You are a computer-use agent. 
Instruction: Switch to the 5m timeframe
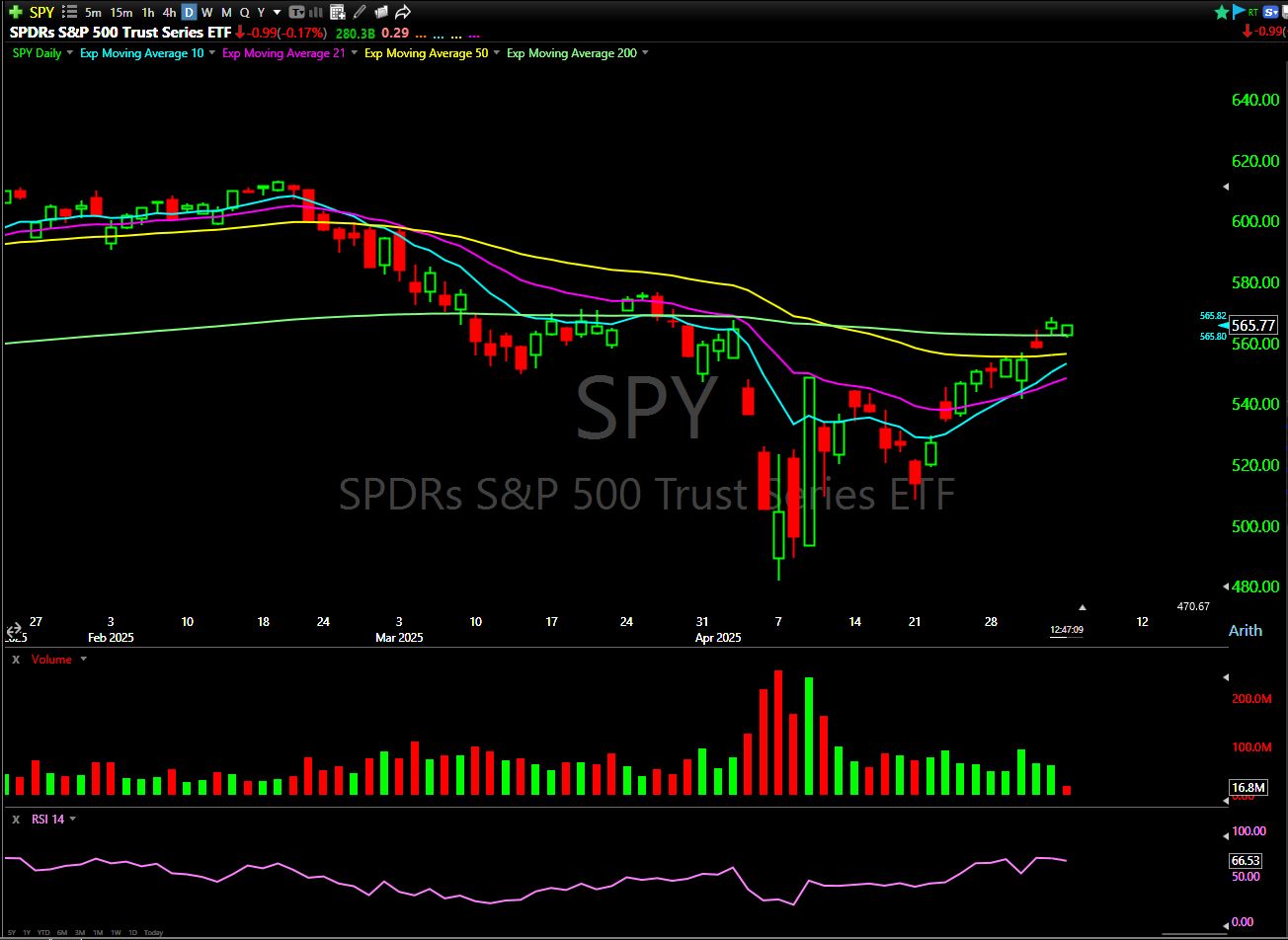point(93,12)
